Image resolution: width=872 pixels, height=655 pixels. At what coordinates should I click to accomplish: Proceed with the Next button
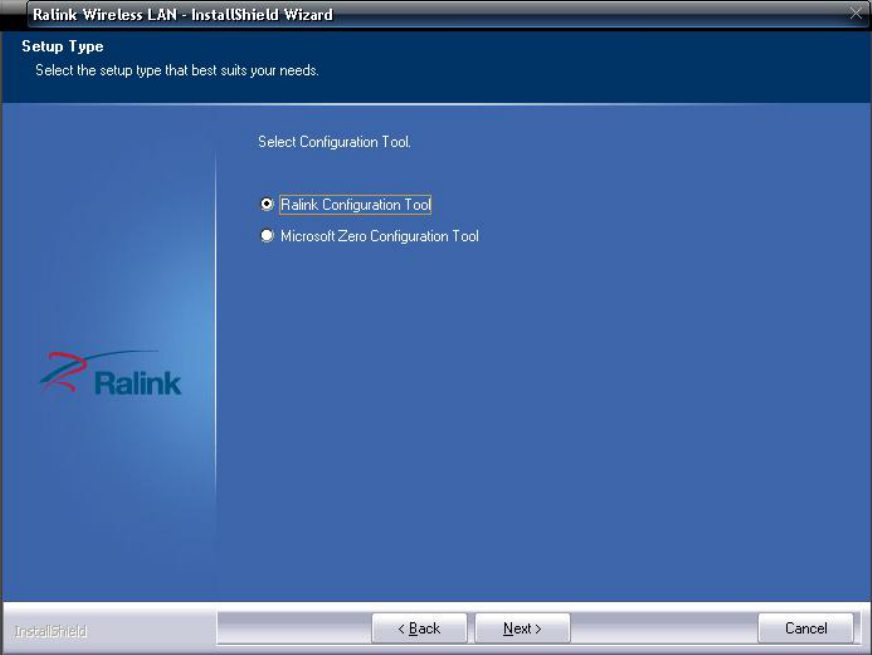[x=522, y=628]
